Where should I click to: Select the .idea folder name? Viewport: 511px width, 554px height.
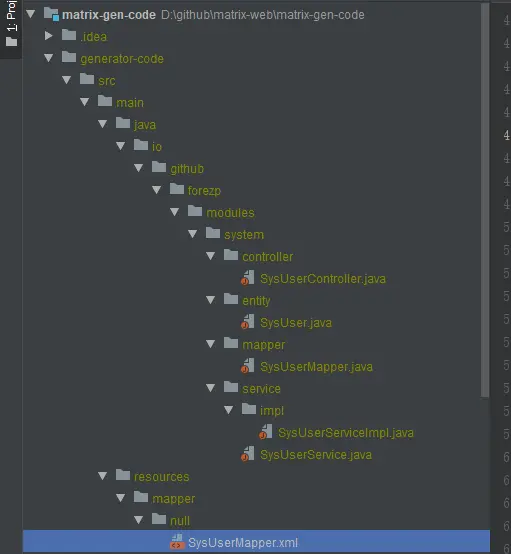pyautogui.click(x=94, y=37)
